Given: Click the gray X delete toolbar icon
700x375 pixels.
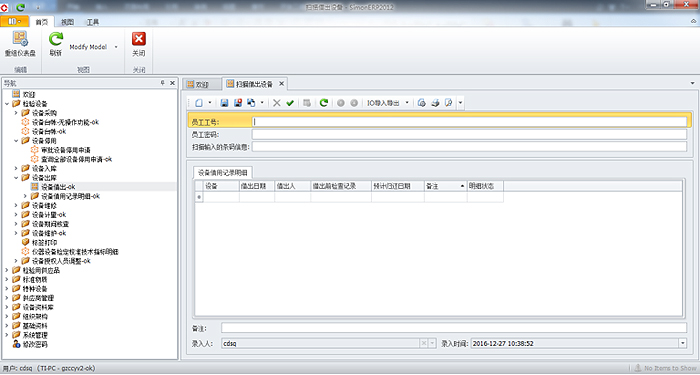Looking at the screenshot, I should [x=277, y=103].
